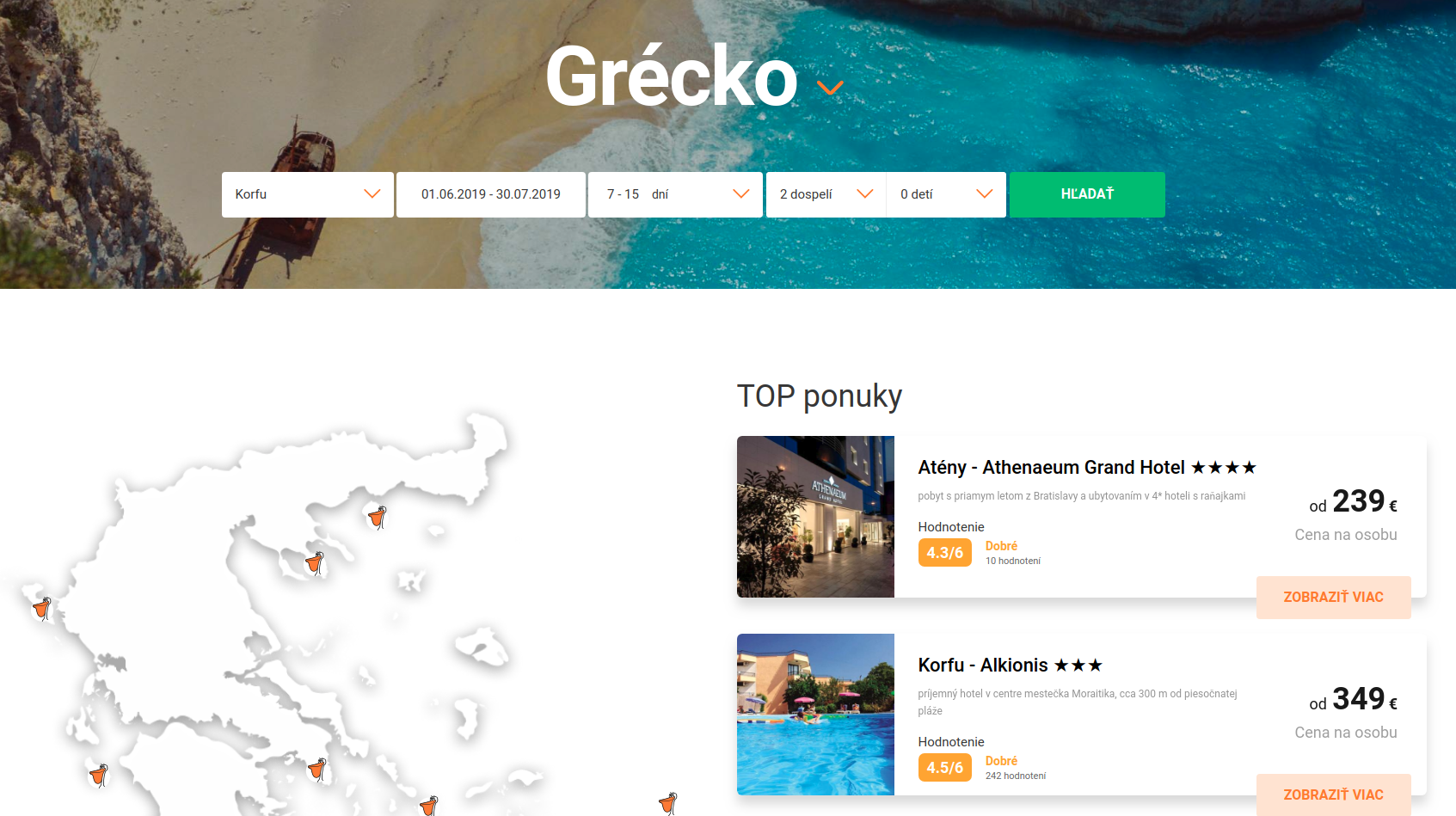The image size is (1456, 816).
Task: Click the pelican pin at far right map edge
Action: (x=668, y=804)
